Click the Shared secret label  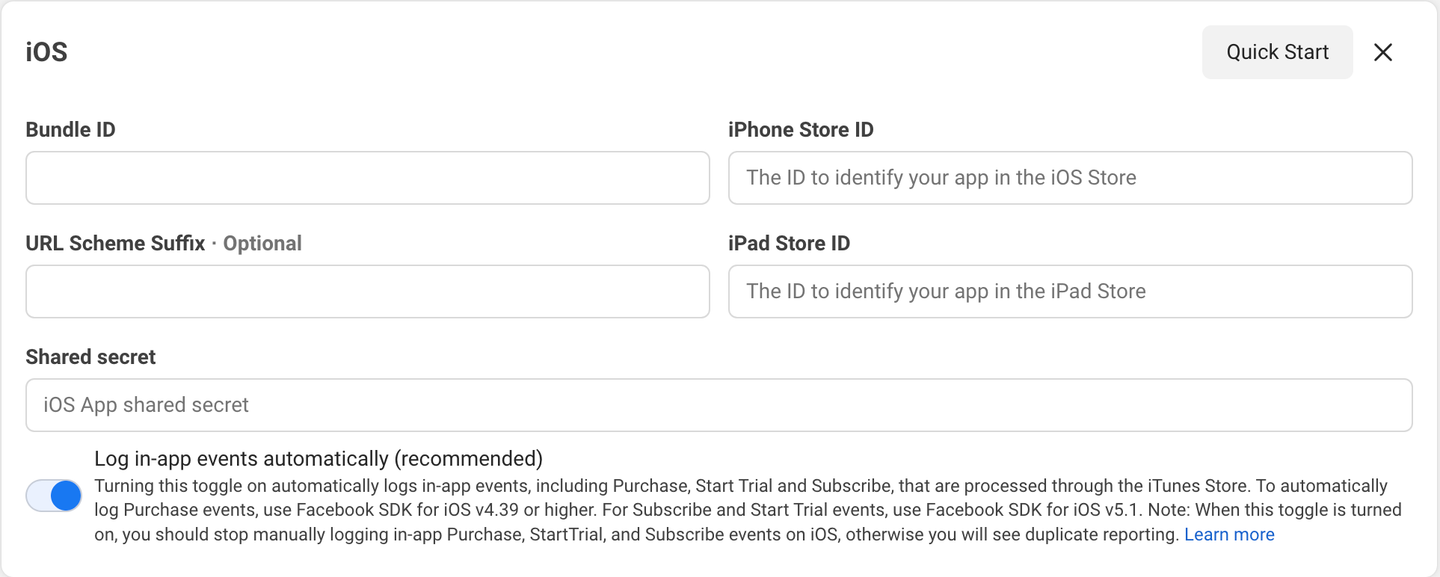tap(91, 357)
